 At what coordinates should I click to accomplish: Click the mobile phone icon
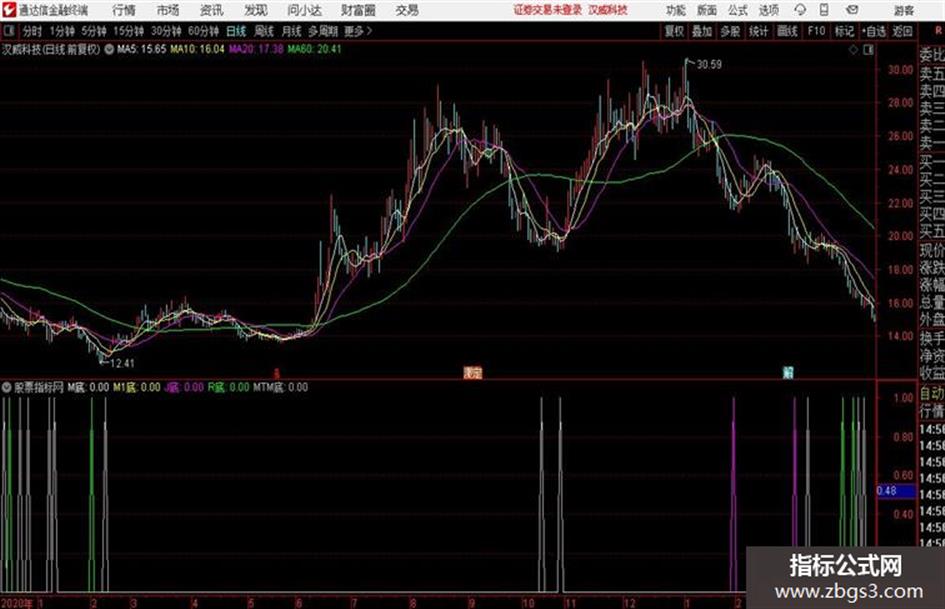(x=824, y=10)
